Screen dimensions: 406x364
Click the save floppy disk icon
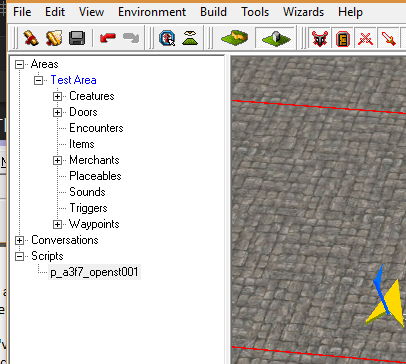[x=77, y=38]
